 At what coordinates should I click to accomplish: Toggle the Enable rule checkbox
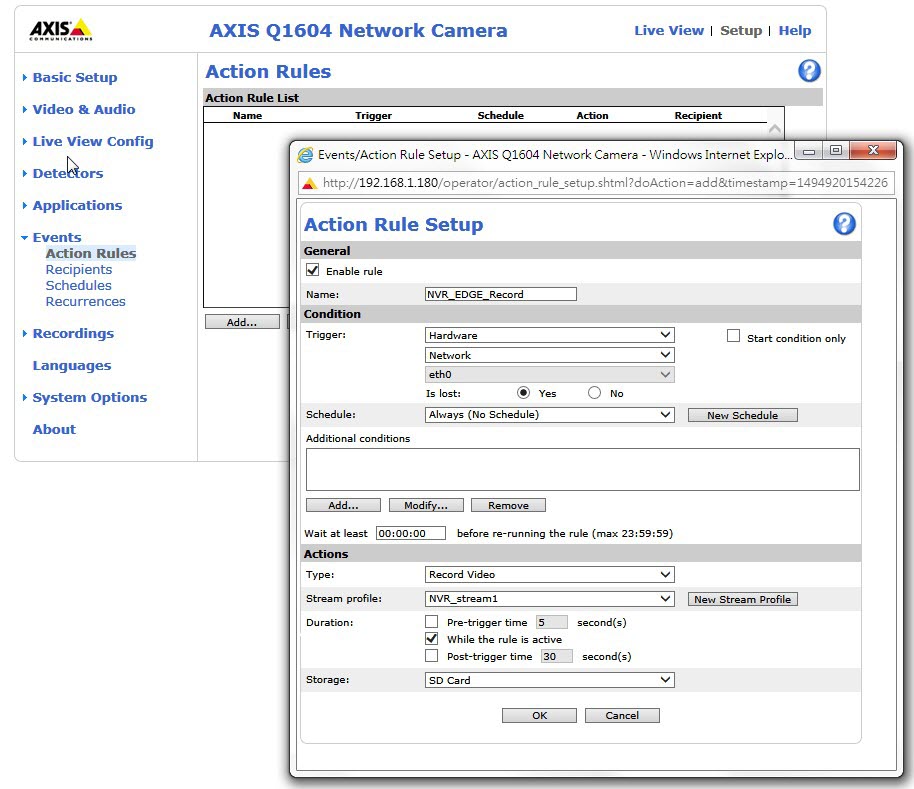[312, 270]
